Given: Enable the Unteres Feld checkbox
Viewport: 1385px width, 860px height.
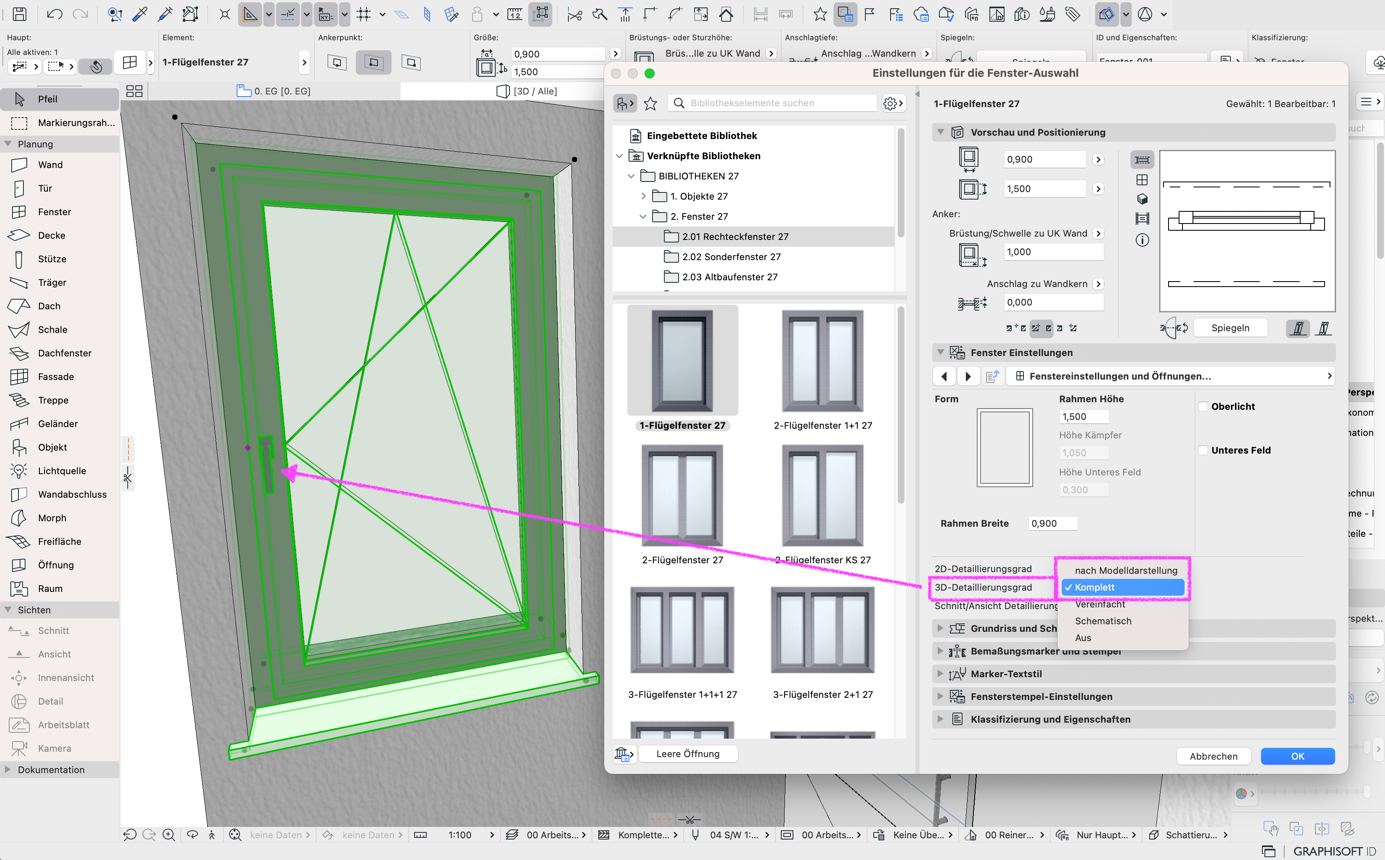Looking at the screenshot, I should click(x=1203, y=451).
